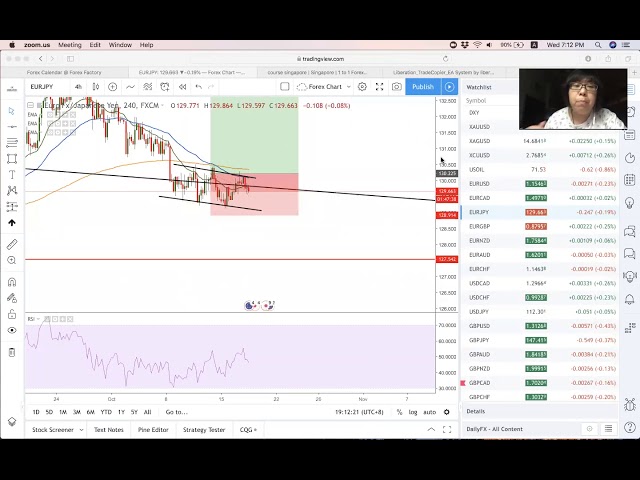Enable auto scale on price axis
The height and width of the screenshot is (480, 640).
[x=429, y=412]
